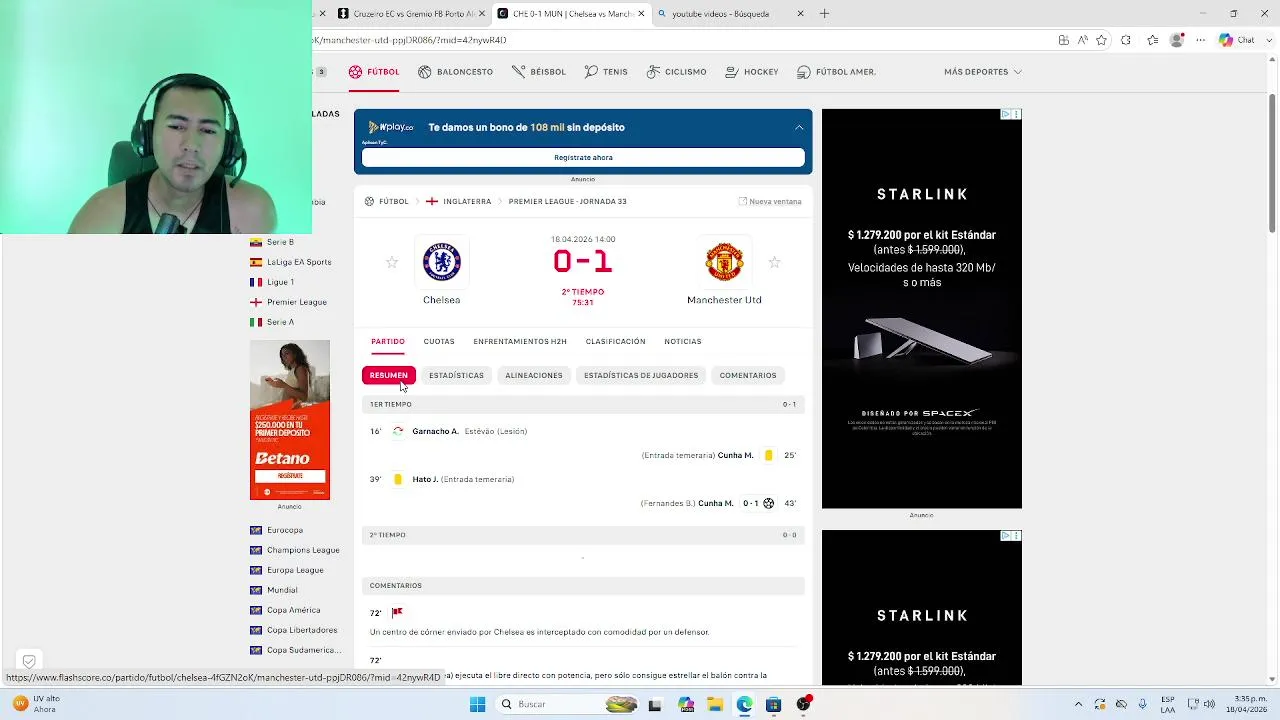
Task: Switch to the Noticias tab
Action: tap(683, 342)
